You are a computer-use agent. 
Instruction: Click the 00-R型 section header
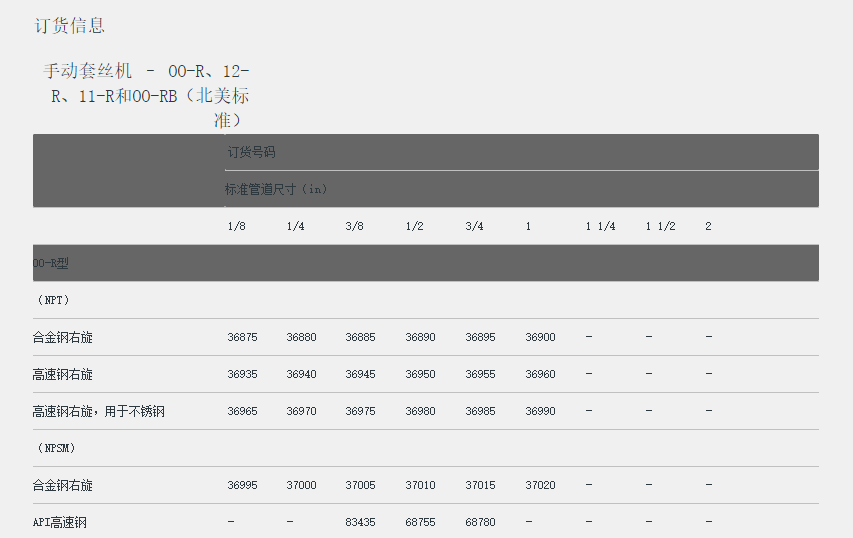coord(51,264)
